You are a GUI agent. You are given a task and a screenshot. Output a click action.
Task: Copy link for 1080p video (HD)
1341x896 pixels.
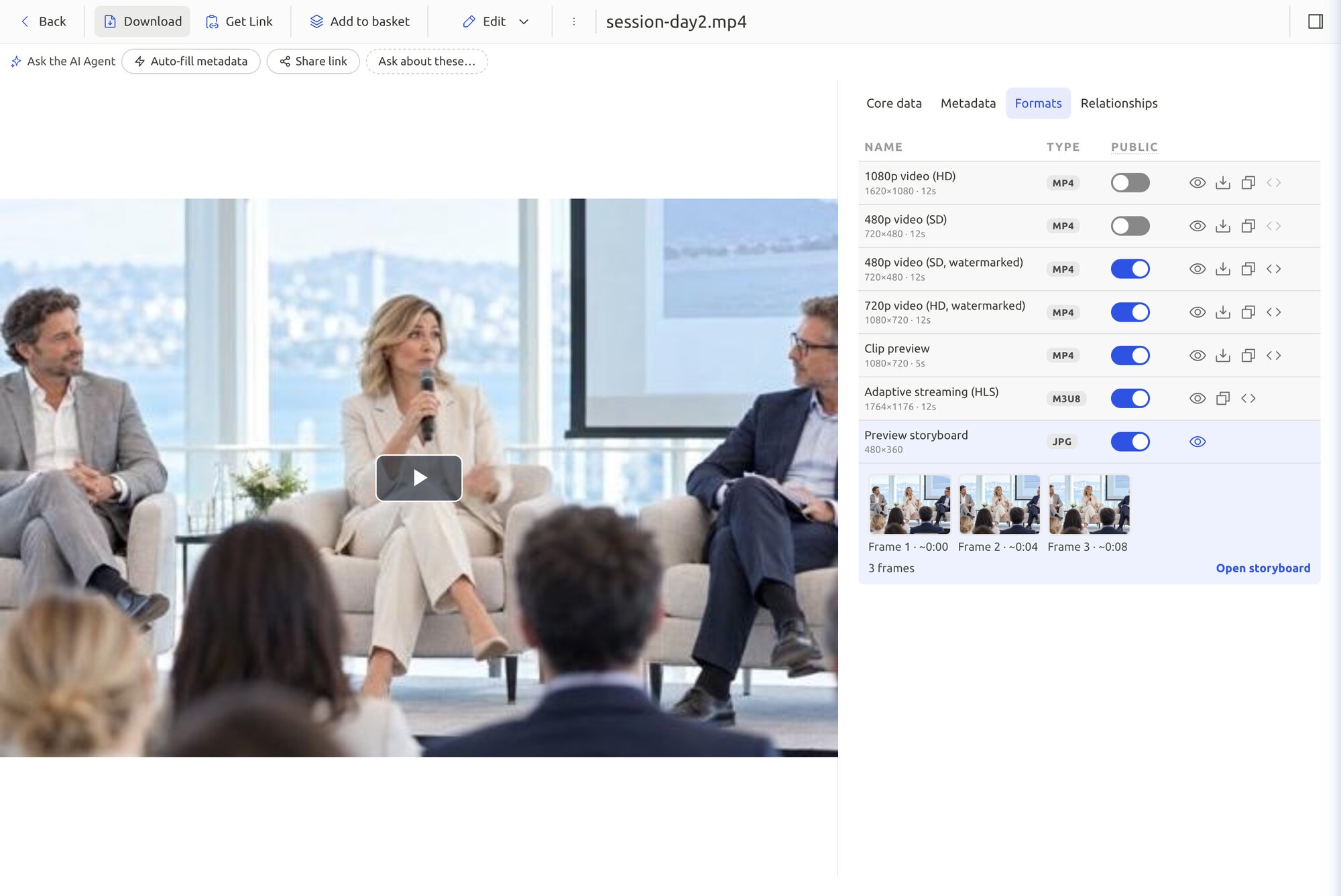[1248, 183]
